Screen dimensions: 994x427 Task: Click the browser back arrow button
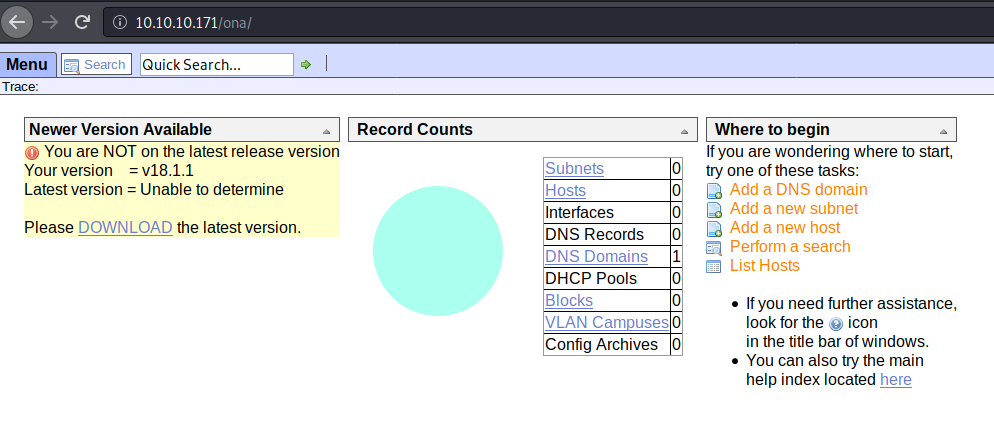tap(18, 21)
